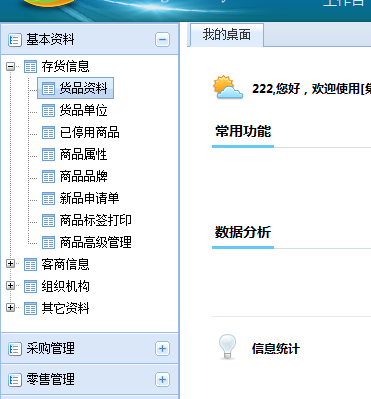Select the 存货信息 folder label
Image resolution: width=371 pixels, height=399 pixels.
[x=66, y=66]
